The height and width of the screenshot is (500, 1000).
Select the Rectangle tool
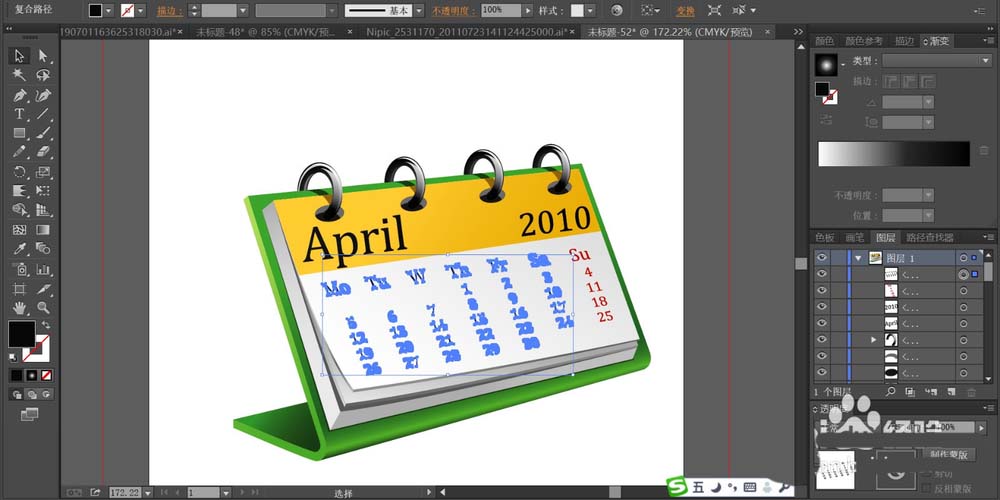[x=19, y=133]
